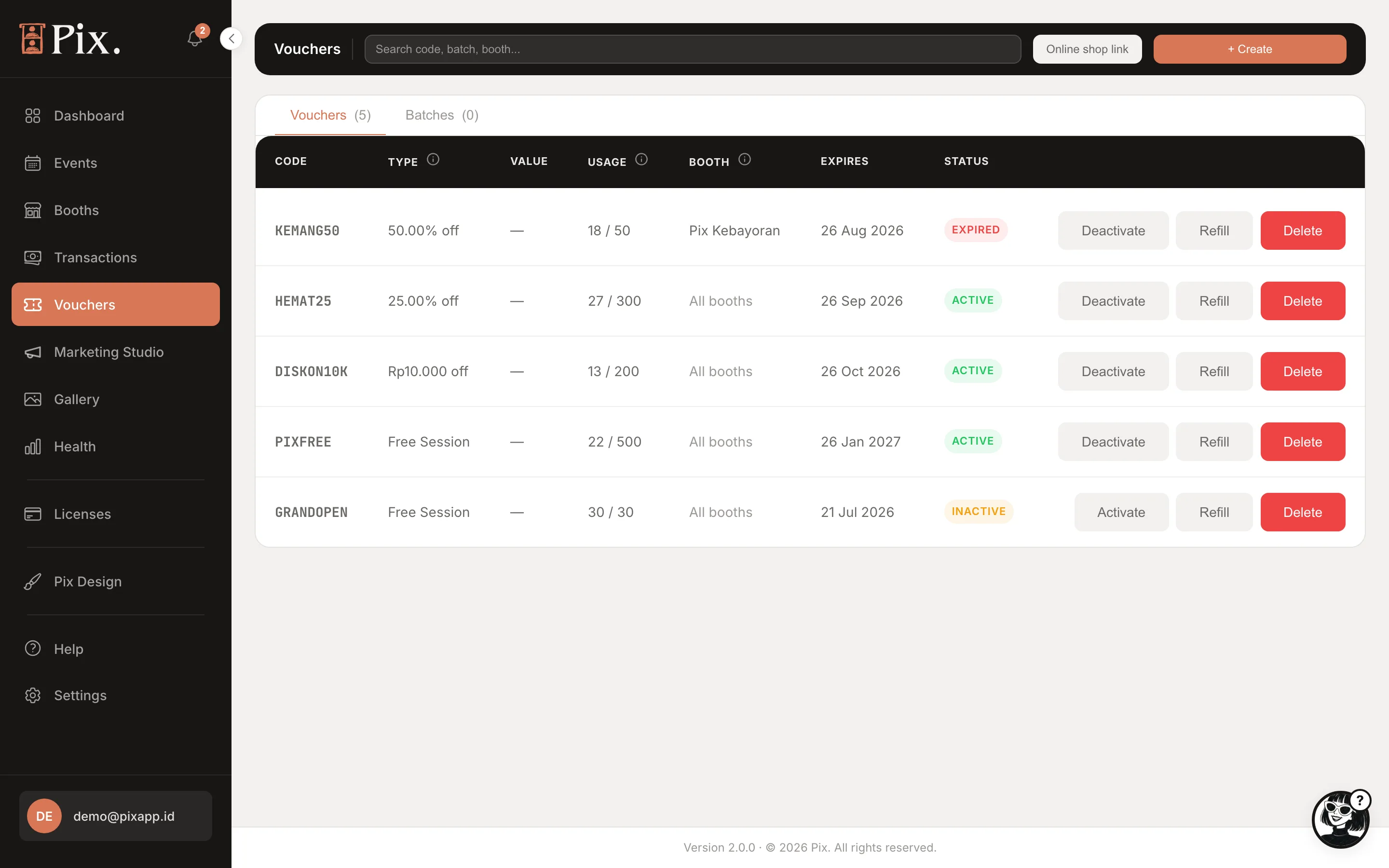This screenshot has height=868, width=1389.
Task: Click the 27 / 300 usage value
Action: click(614, 301)
